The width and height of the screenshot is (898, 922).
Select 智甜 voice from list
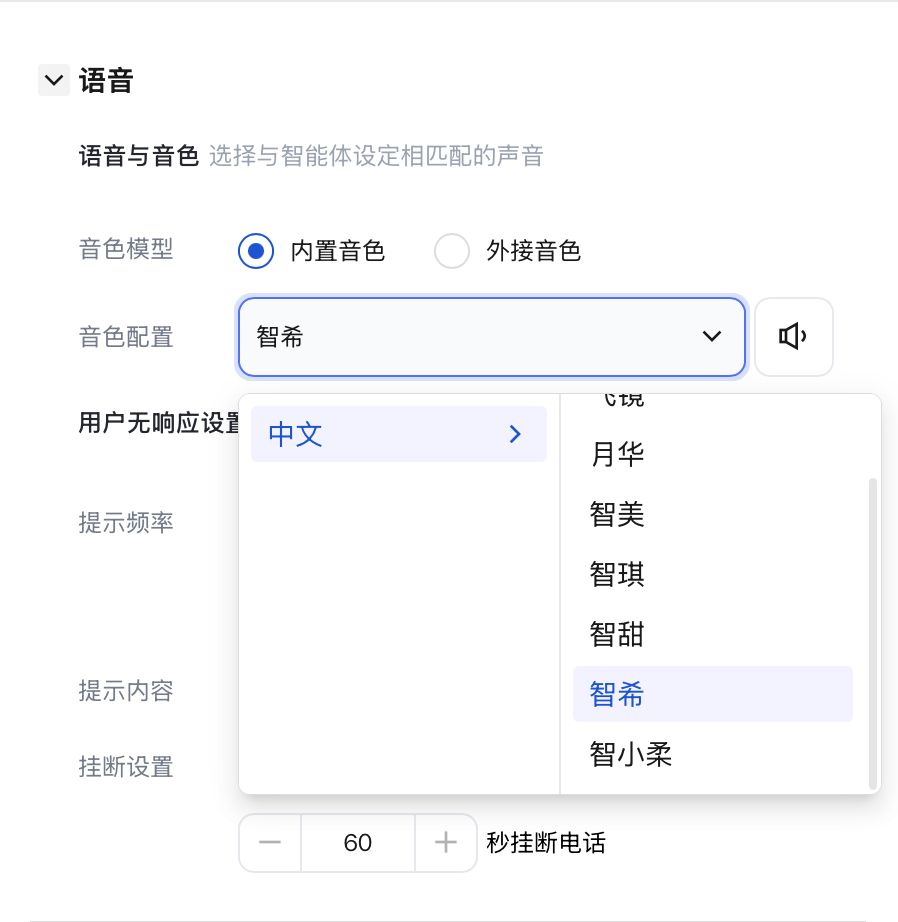point(617,634)
